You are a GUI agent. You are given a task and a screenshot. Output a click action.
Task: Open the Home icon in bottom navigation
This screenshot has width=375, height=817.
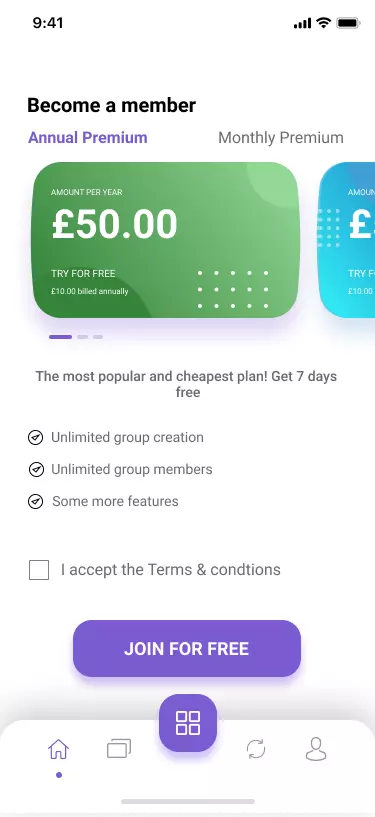58,749
